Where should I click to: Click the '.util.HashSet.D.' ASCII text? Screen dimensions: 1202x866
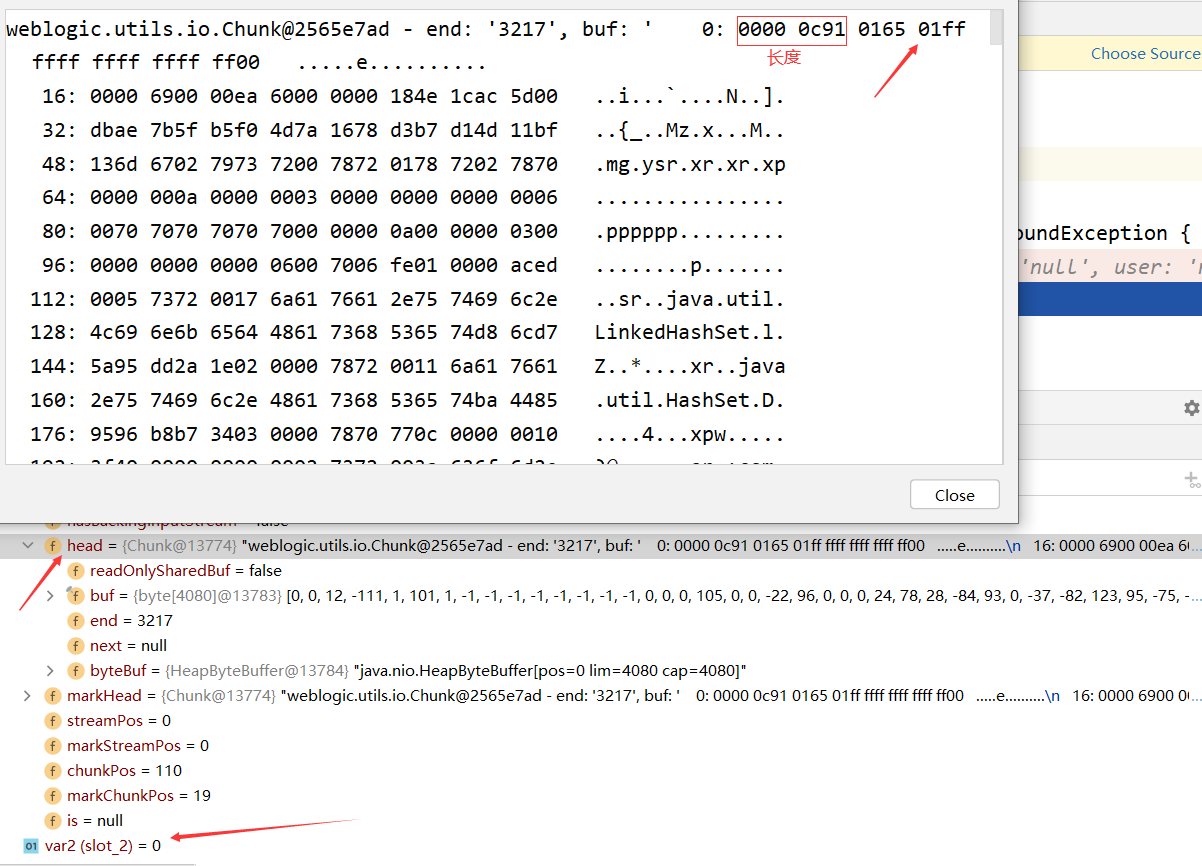pyautogui.click(x=690, y=400)
